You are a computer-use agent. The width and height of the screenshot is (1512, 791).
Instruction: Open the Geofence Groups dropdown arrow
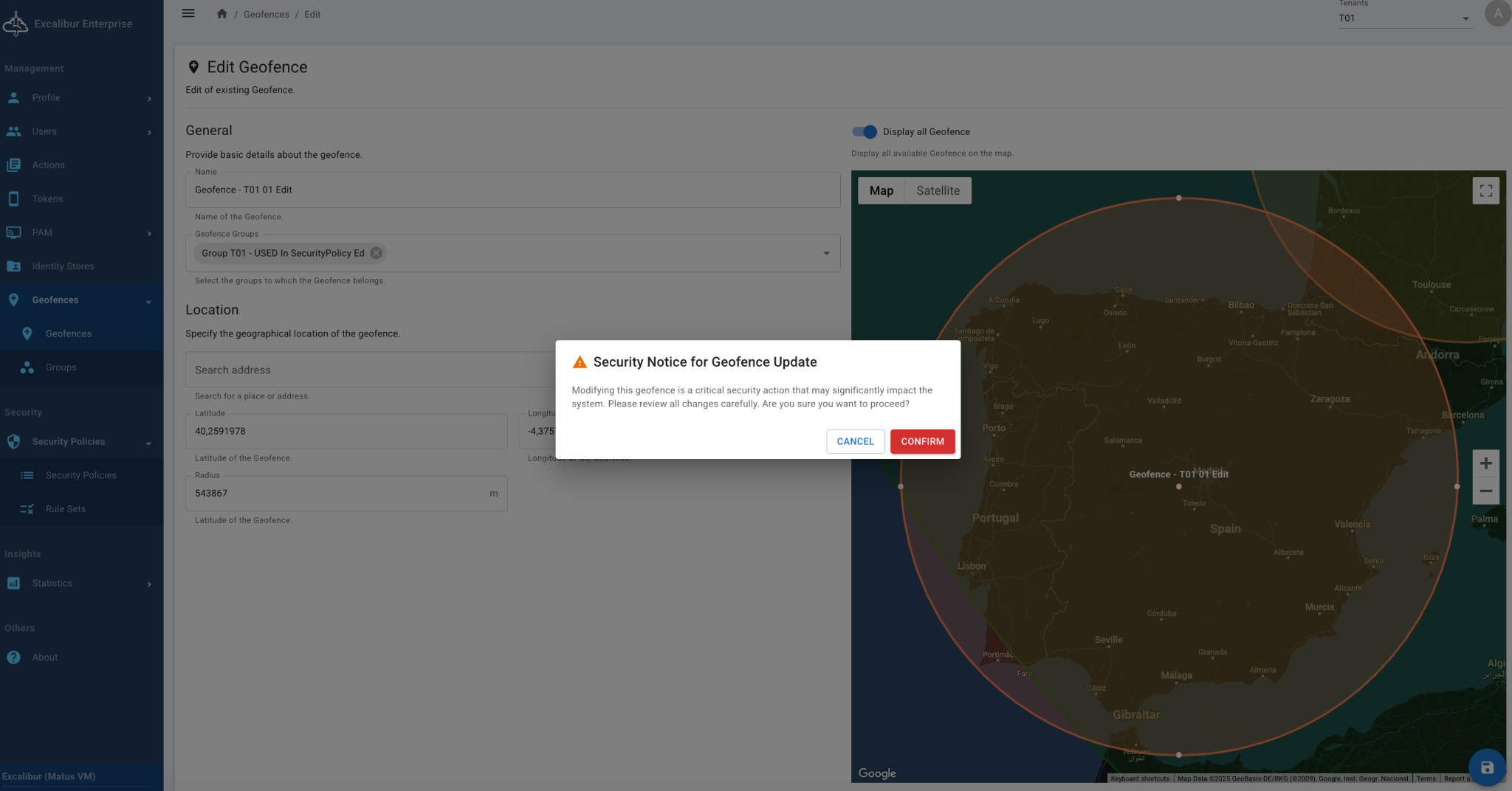pyautogui.click(x=826, y=253)
